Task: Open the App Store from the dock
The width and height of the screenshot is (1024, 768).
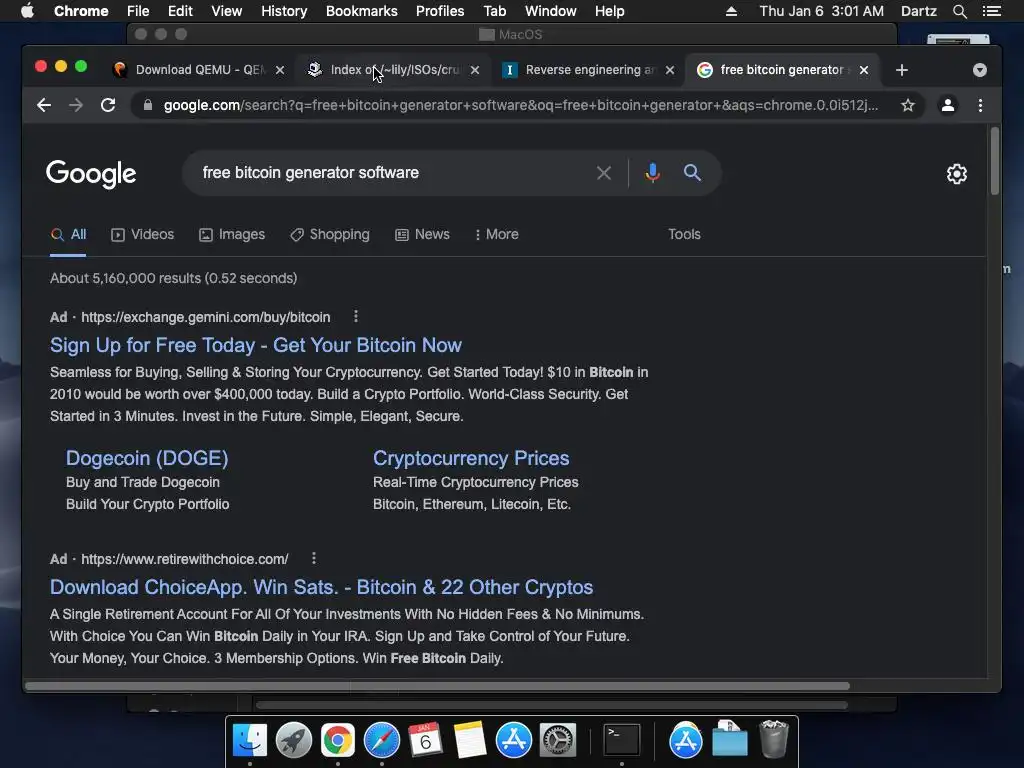Action: pyautogui.click(x=513, y=740)
